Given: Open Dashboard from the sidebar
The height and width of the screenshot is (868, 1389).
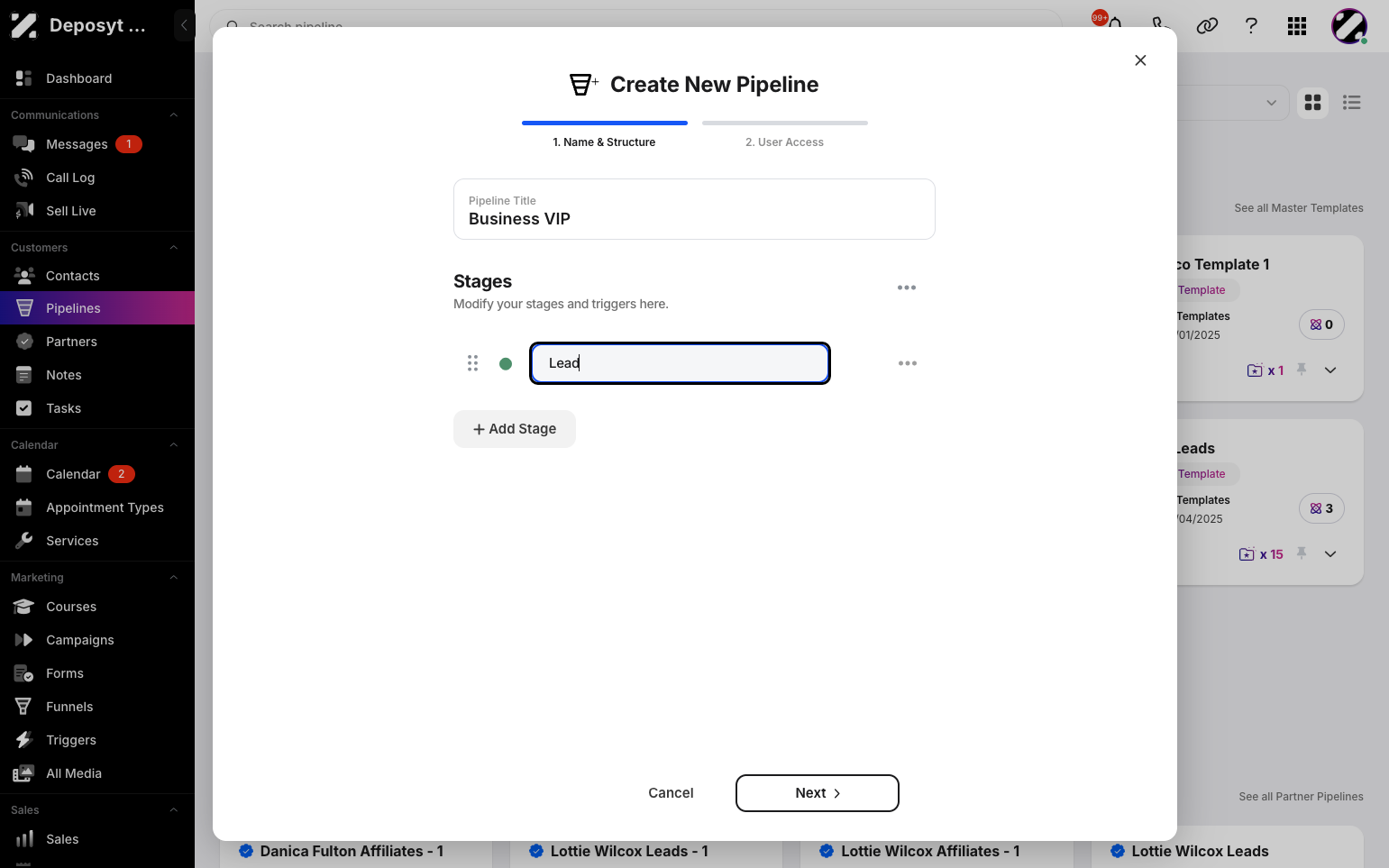Looking at the screenshot, I should [97, 78].
